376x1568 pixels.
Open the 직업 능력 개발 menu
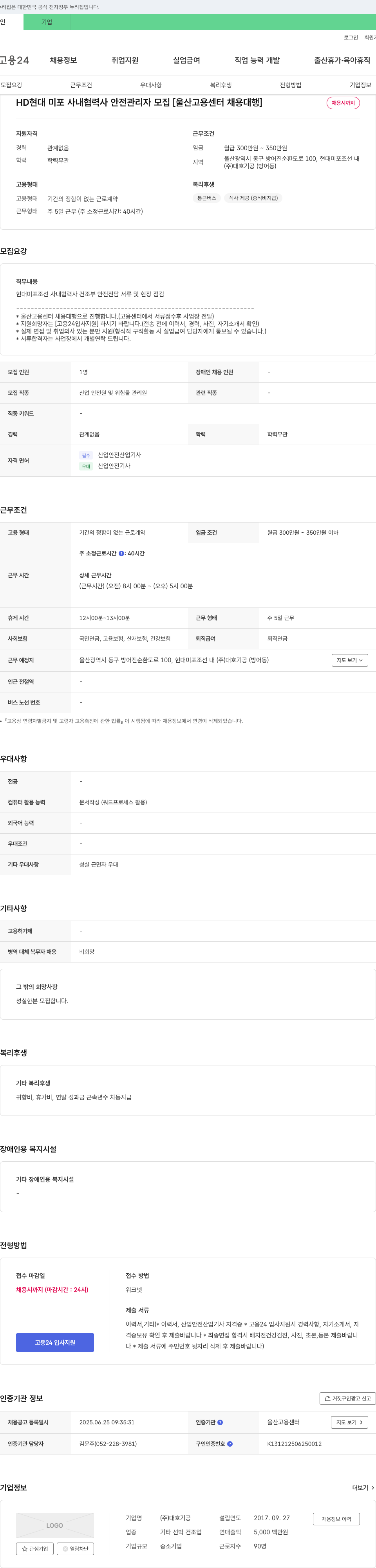click(257, 60)
